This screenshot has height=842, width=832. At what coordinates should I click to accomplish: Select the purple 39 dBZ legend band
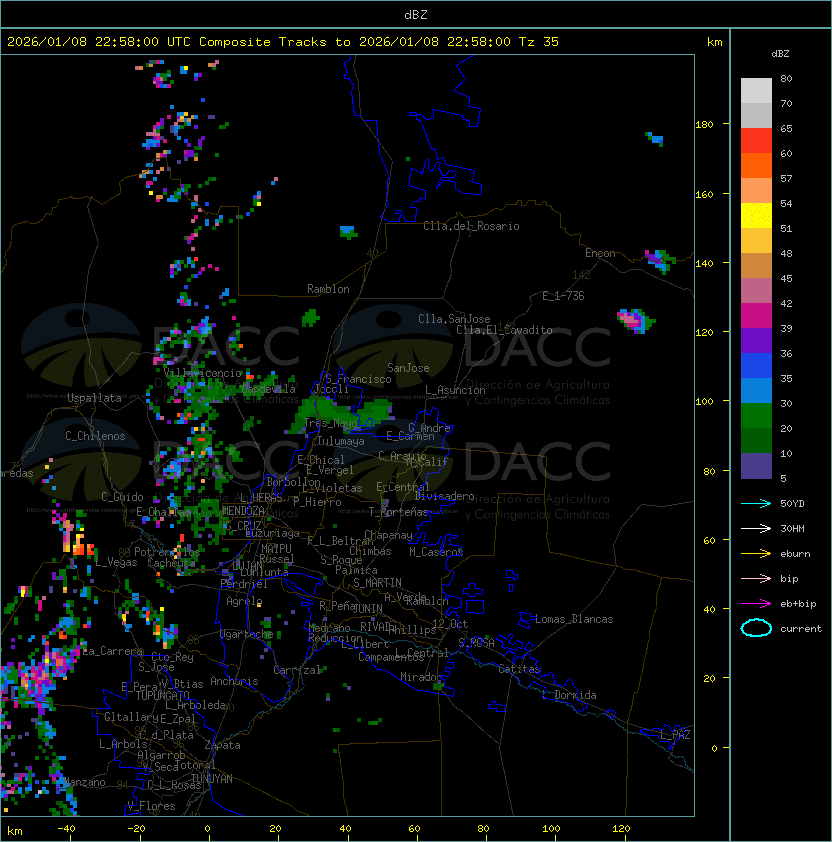[x=756, y=340]
